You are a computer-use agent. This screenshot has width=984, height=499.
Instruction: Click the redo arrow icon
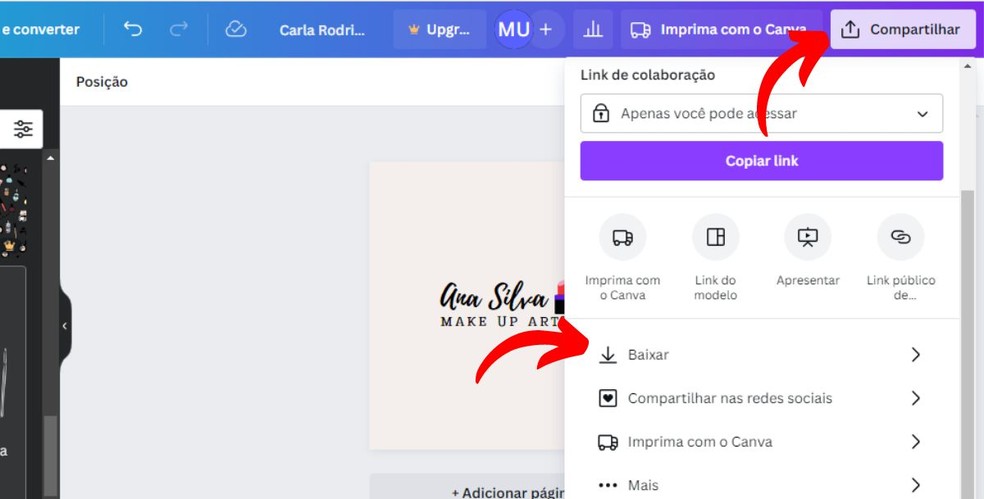[178, 29]
